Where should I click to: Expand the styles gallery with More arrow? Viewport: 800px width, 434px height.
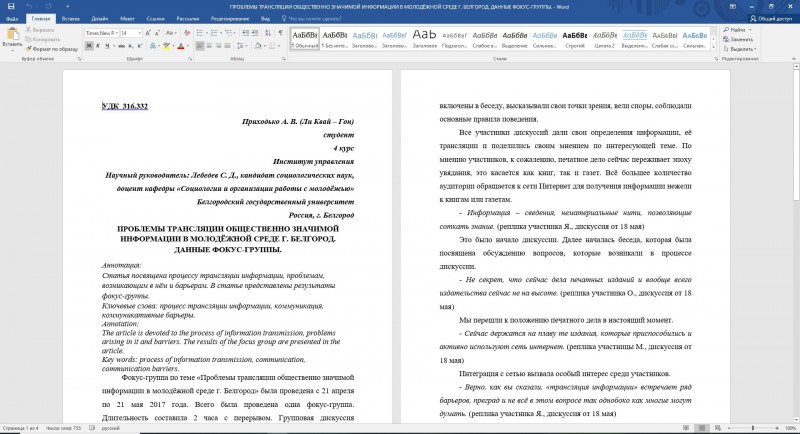[x=713, y=47]
